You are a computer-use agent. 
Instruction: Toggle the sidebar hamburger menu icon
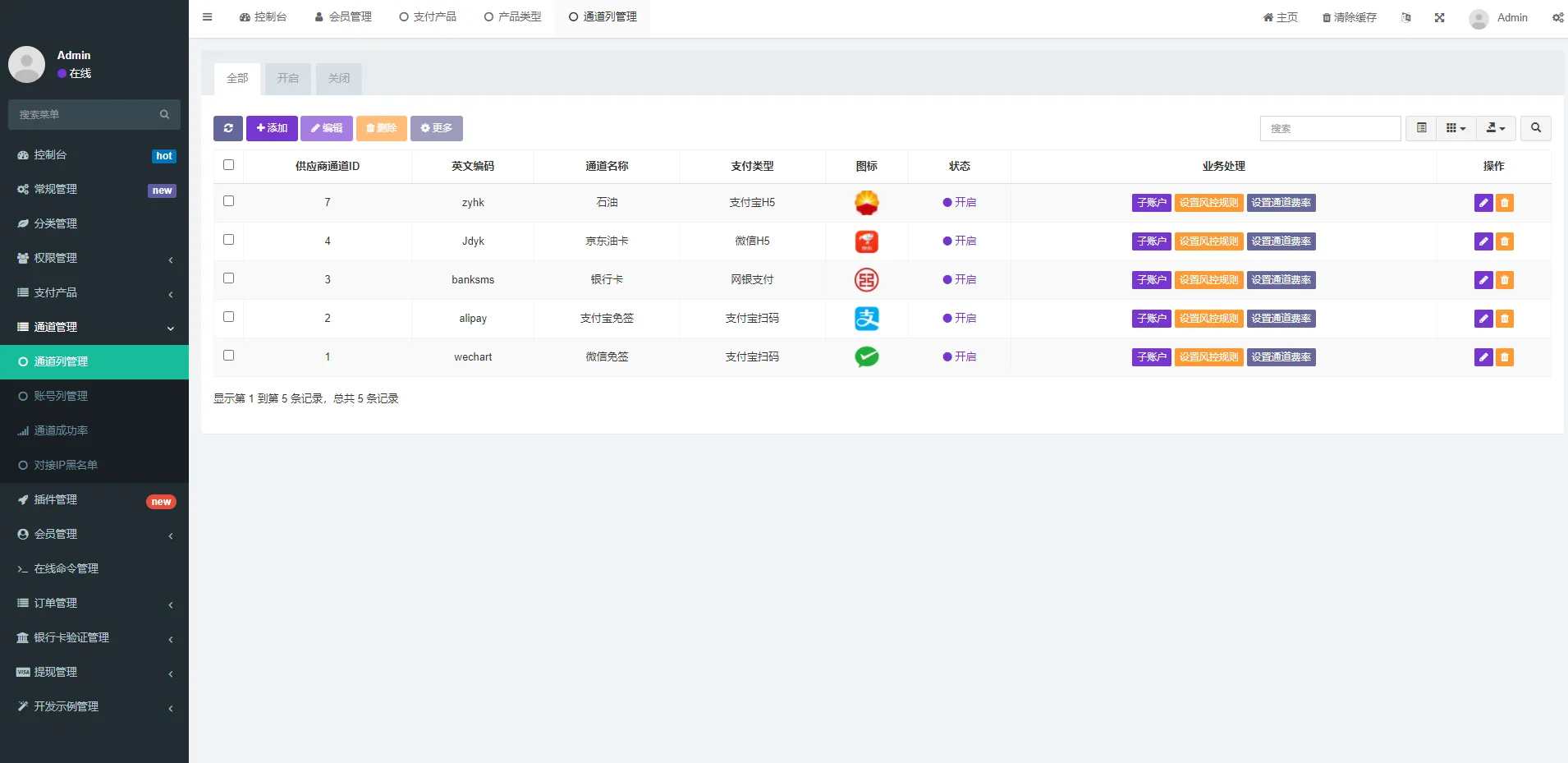click(x=207, y=16)
